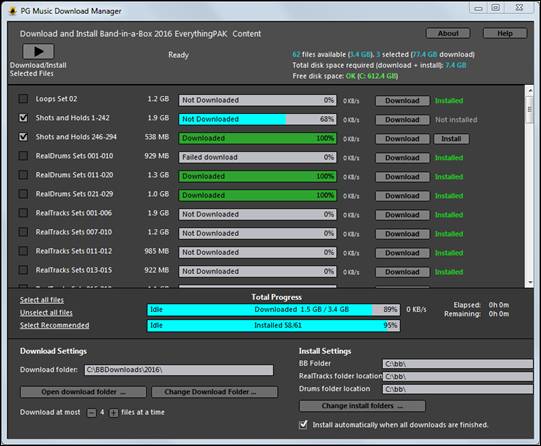
Task: Uncheck Shots and Holds 246-294
Action: 23,137
